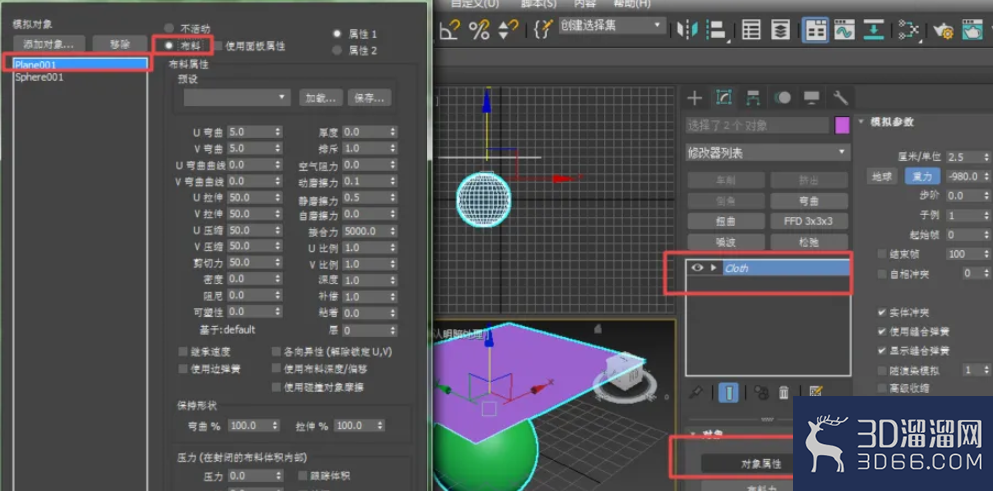Click the 移除 button
993x491 pixels.
point(120,44)
